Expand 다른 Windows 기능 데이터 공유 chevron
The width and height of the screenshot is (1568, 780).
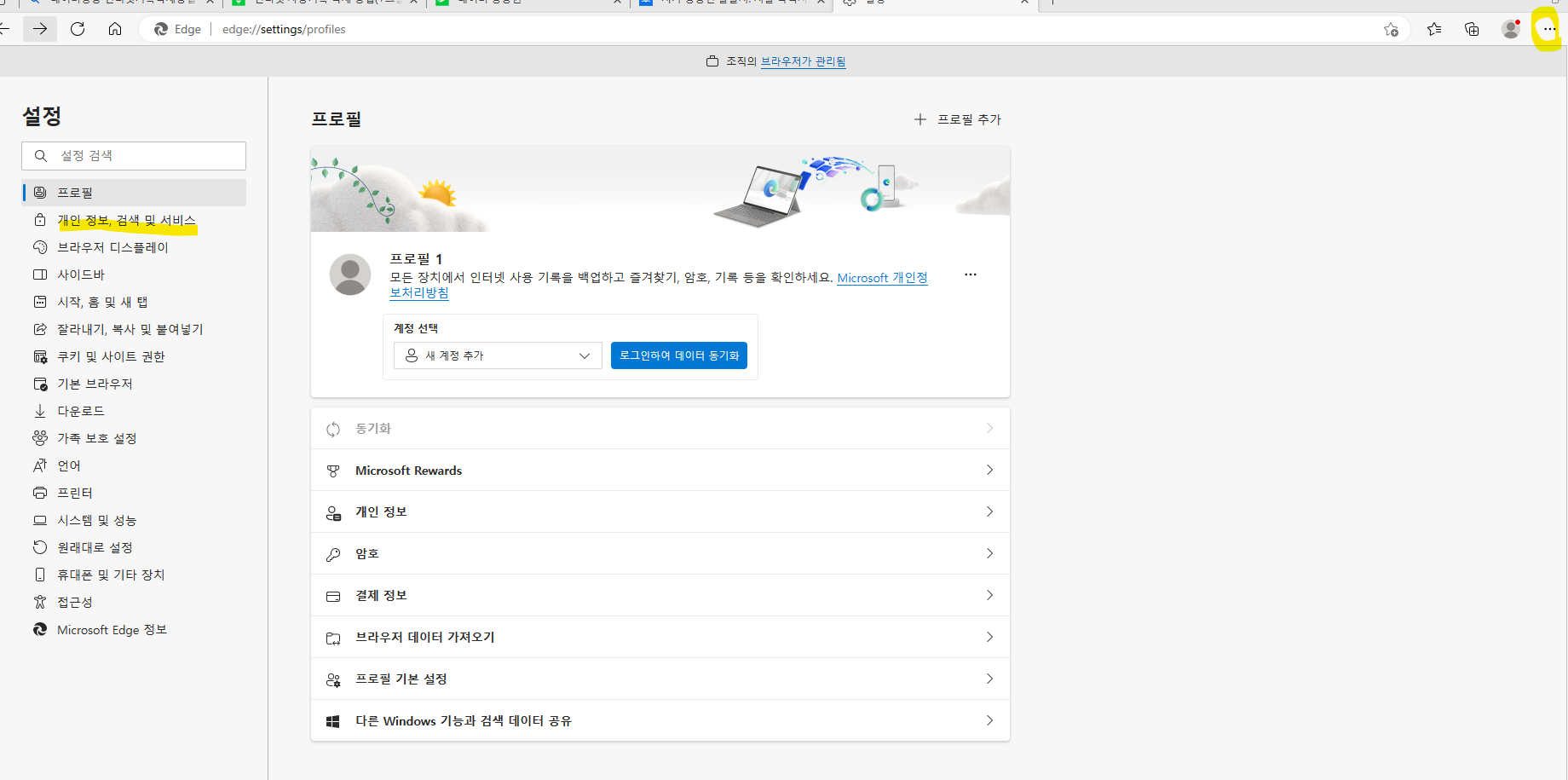[x=989, y=720]
